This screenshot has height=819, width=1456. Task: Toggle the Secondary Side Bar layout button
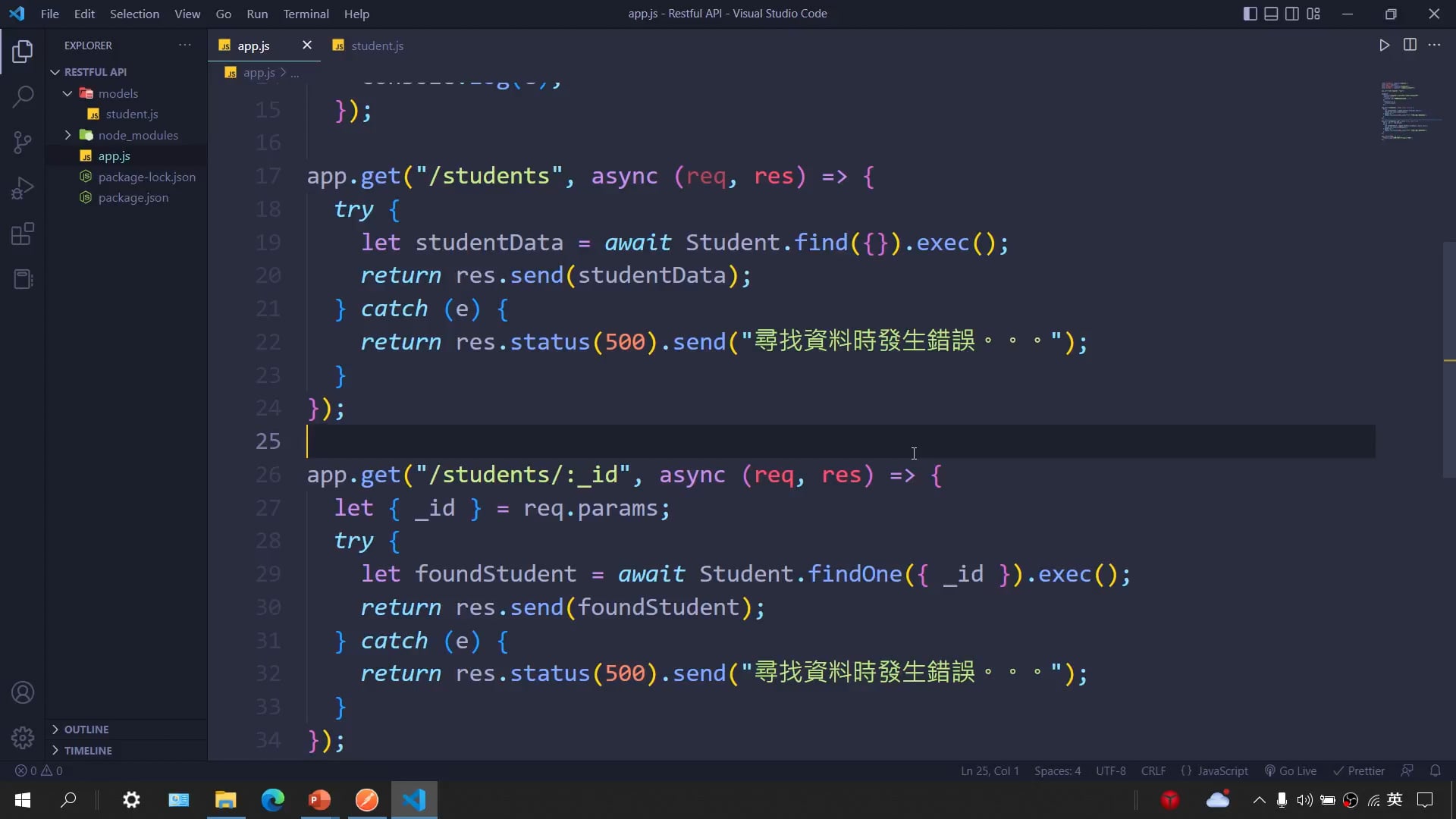tap(1292, 14)
